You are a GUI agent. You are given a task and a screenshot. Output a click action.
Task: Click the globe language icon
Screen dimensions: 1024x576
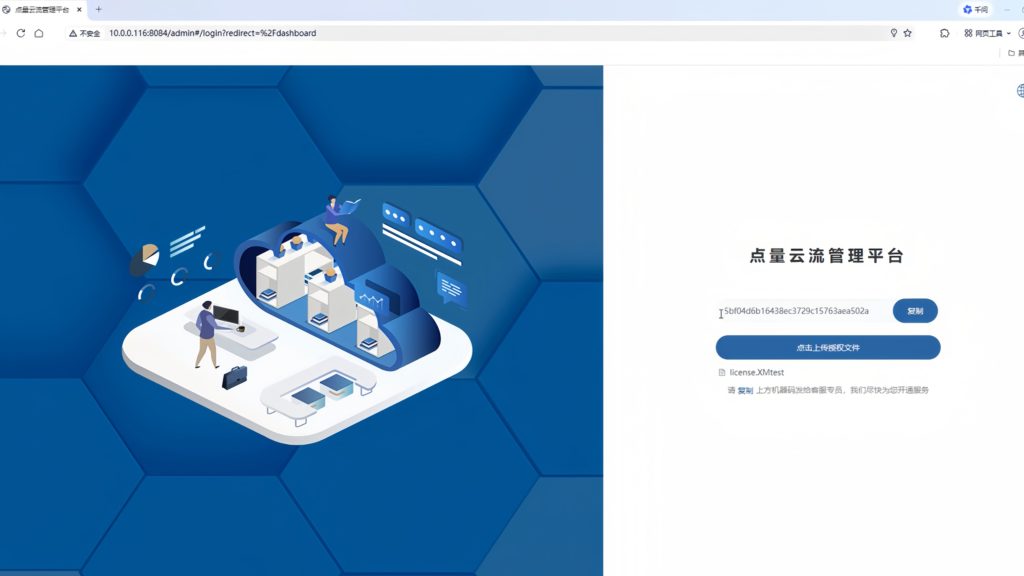point(1020,91)
